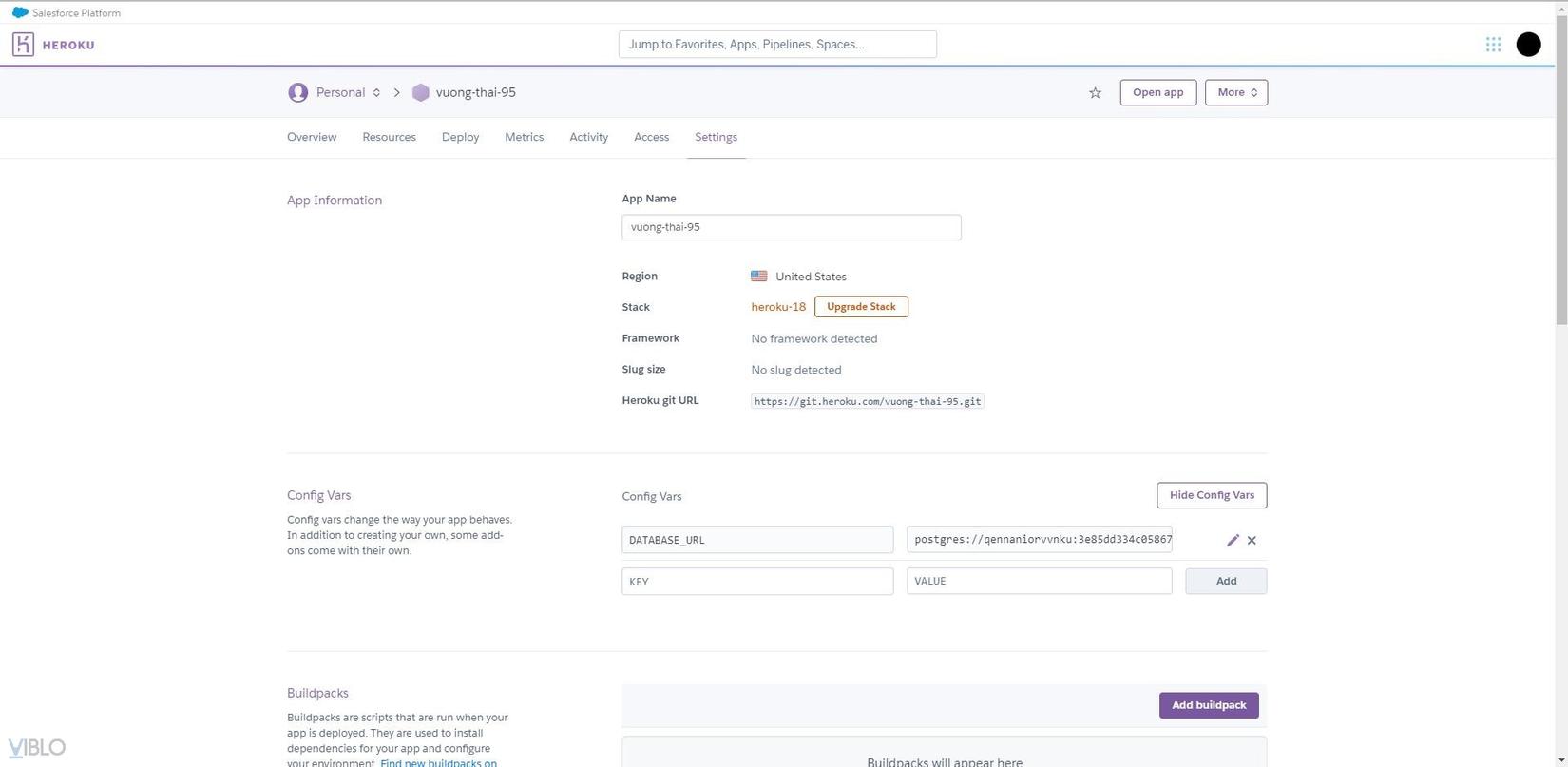
Task: Follow the Find new buildpacks link
Action: pyautogui.click(x=439, y=762)
